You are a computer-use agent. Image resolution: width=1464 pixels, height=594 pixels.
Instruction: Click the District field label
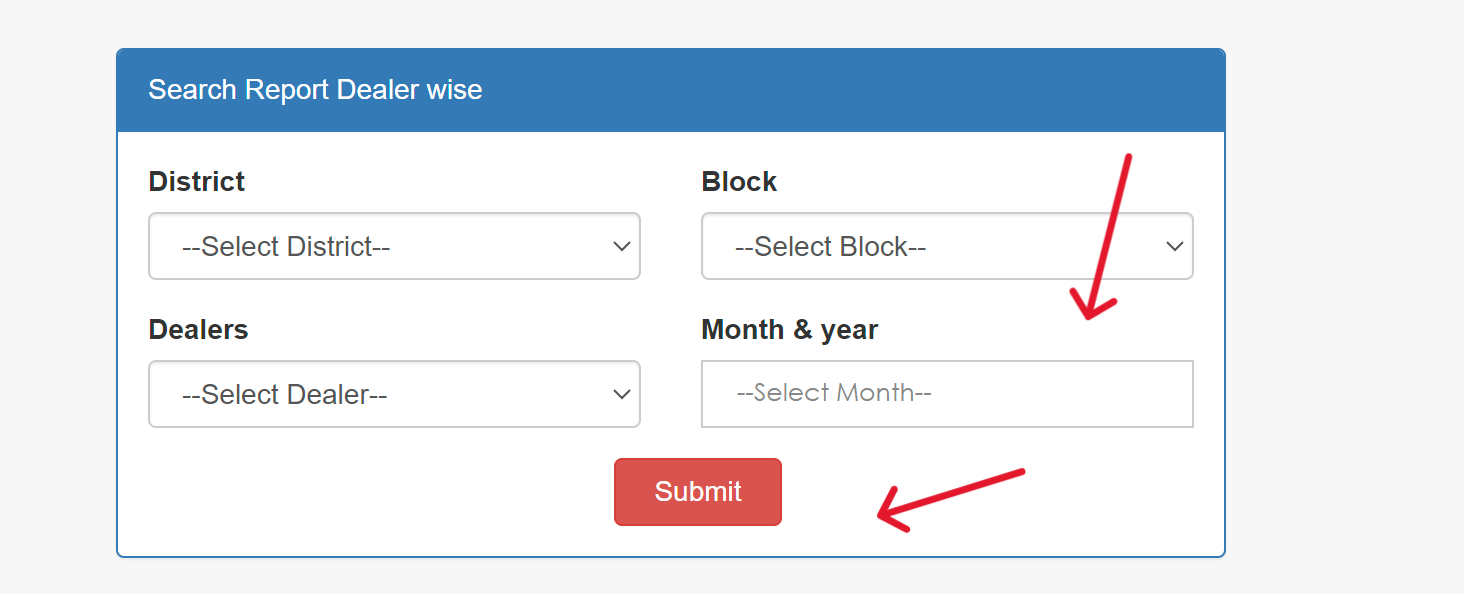click(x=196, y=182)
